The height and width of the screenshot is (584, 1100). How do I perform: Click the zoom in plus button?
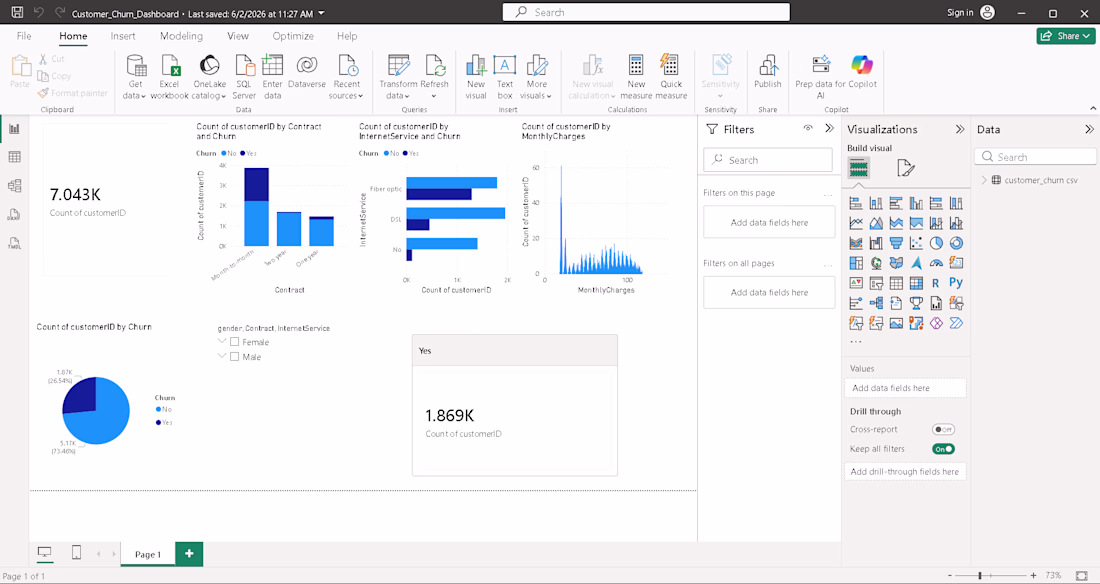tap(1033, 576)
